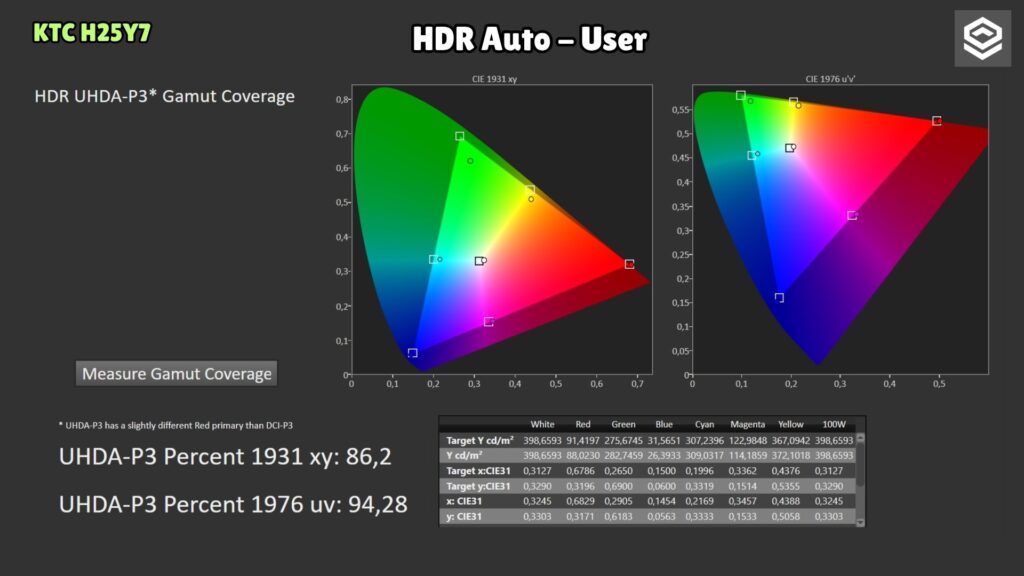Screen dimensions: 1024x576
Task: Click the Blue column header
Action: [x=664, y=424]
